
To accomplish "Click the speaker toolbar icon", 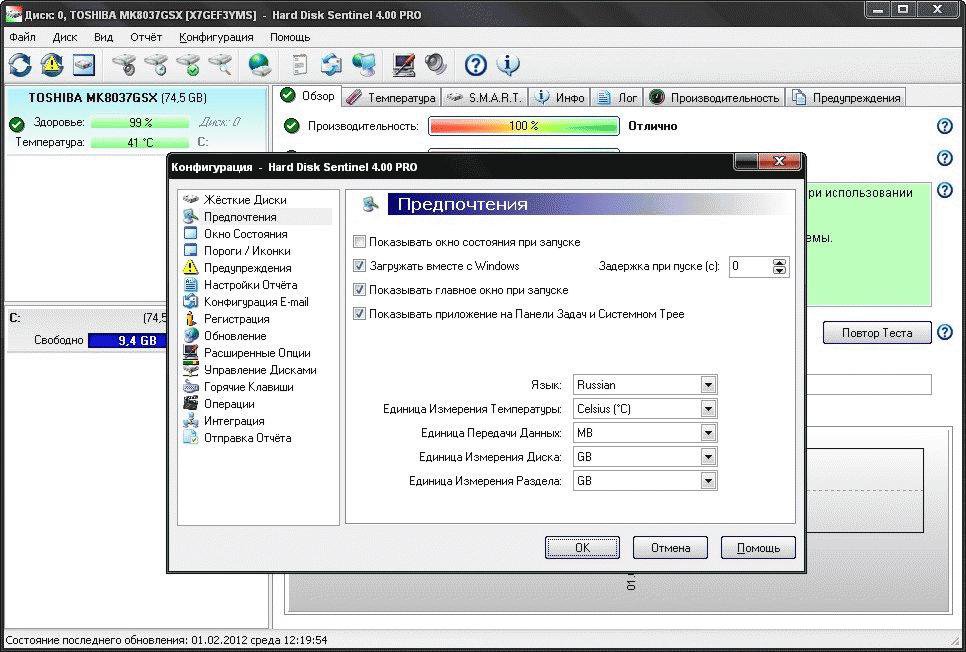I will pyautogui.click(x=436, y=65).
